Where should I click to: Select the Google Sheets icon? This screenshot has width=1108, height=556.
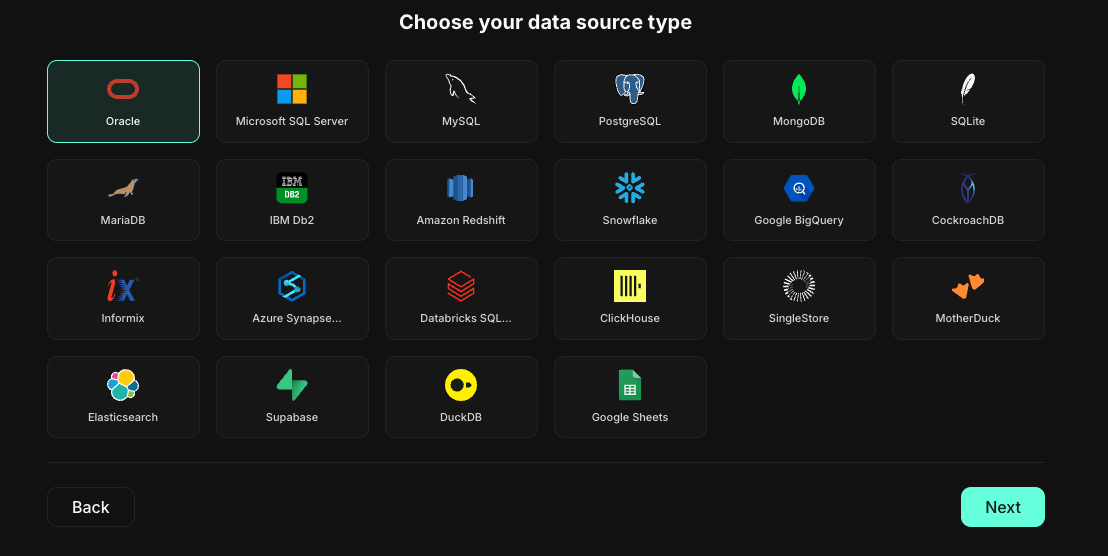[x=630, y=385]
